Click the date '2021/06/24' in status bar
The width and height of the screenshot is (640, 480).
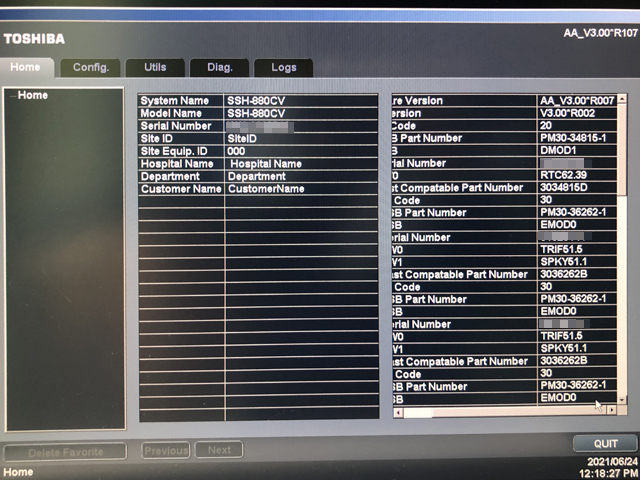tap(612, 462)
